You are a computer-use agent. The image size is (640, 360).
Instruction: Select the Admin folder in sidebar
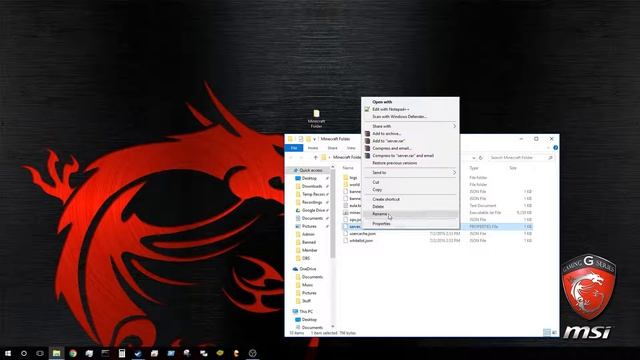(x=305, y=234)
